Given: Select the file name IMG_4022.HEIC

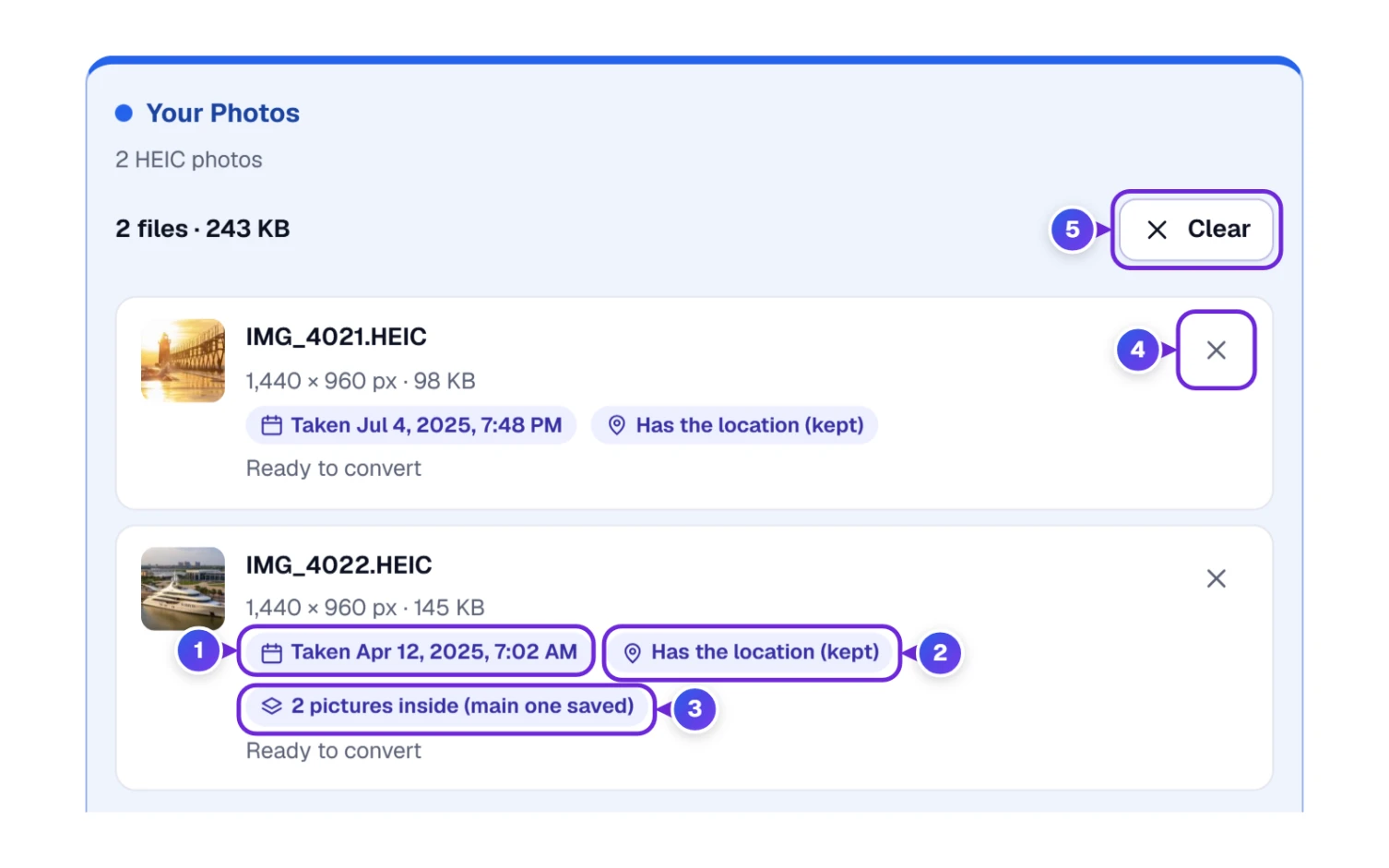Looking at the screenshot, I should click(x=339, y=565).
